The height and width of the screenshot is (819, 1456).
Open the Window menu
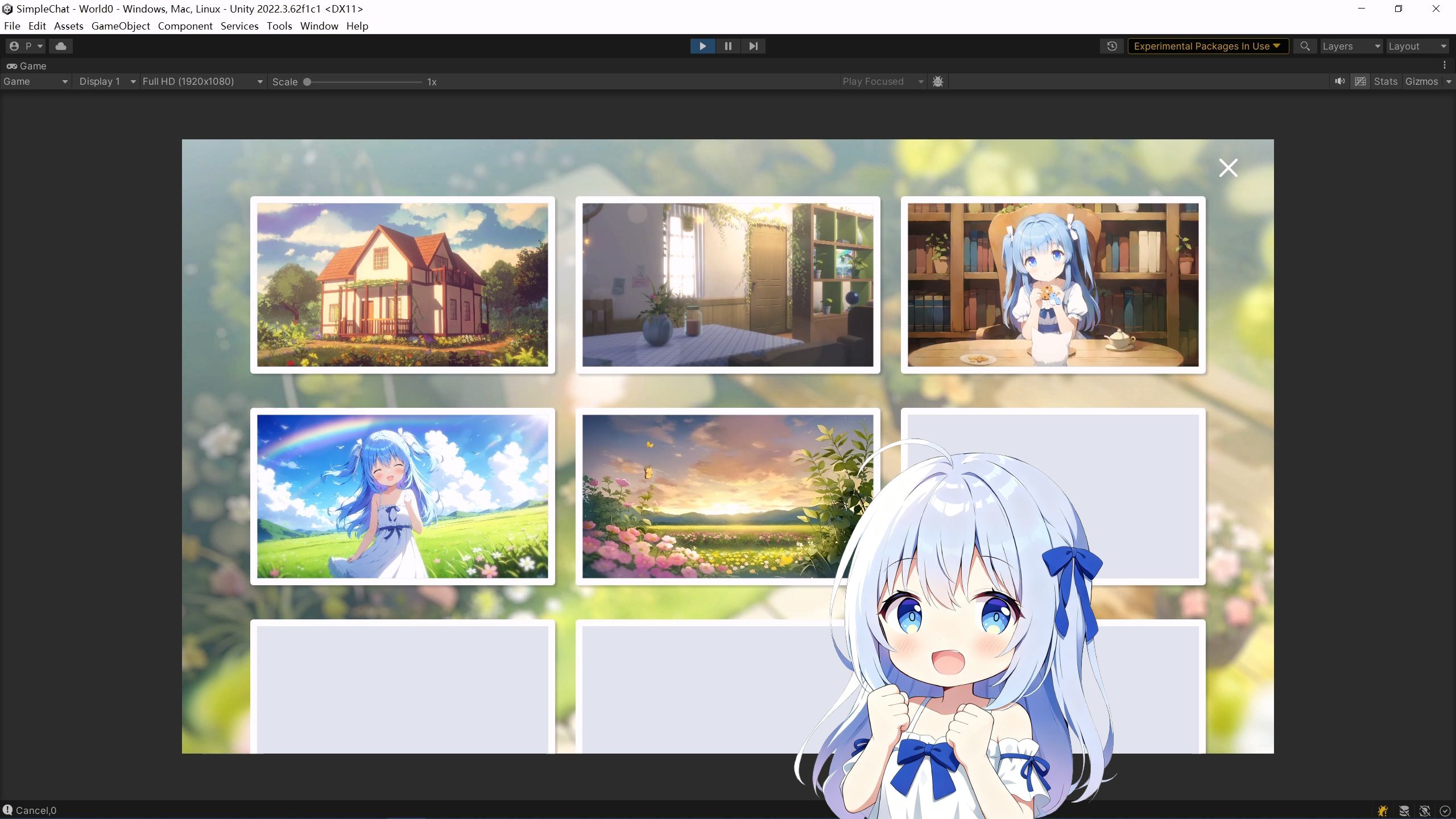tap(318, 26)
